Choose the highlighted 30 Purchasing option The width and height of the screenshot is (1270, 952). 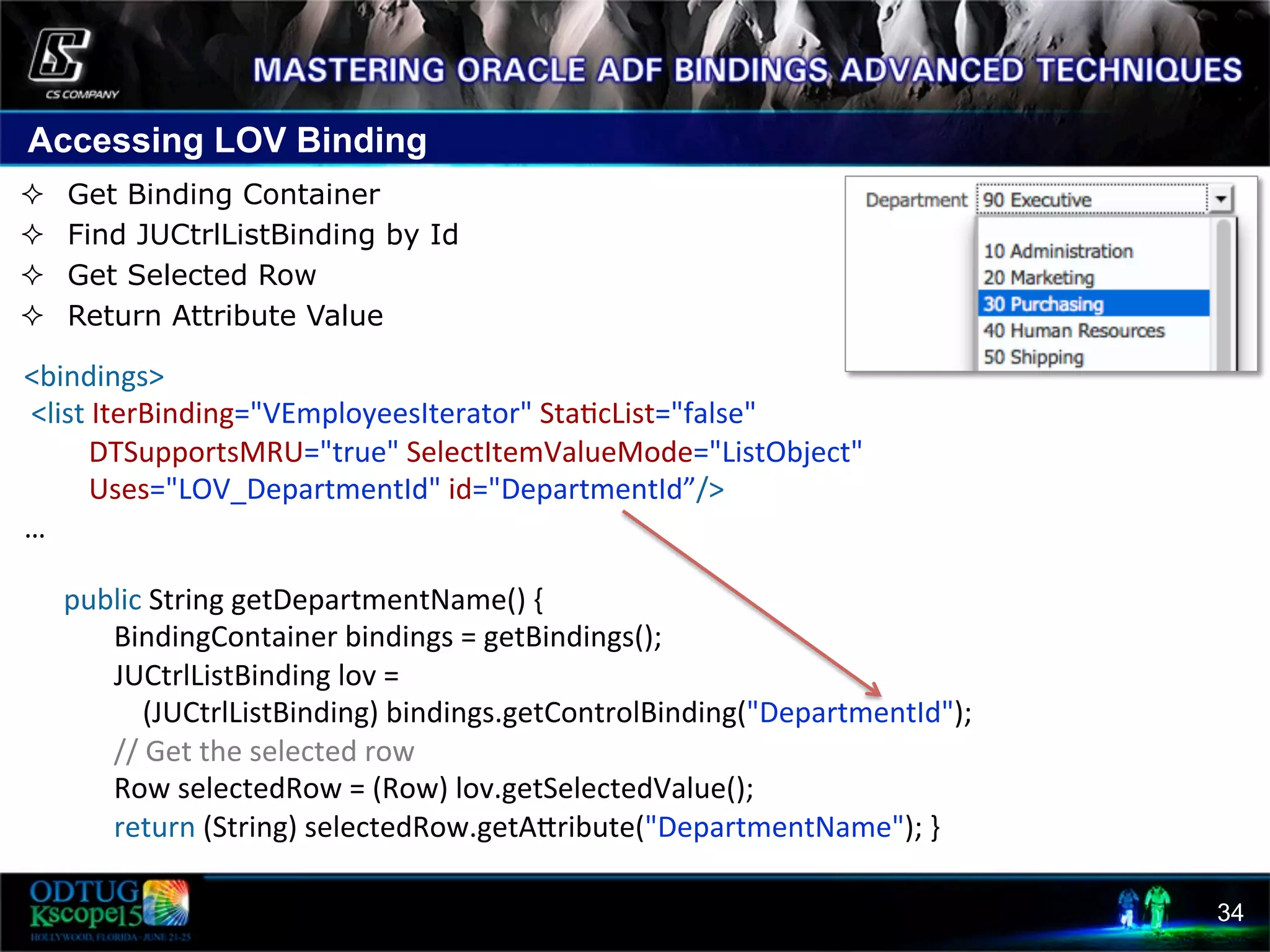(1094, 304)
